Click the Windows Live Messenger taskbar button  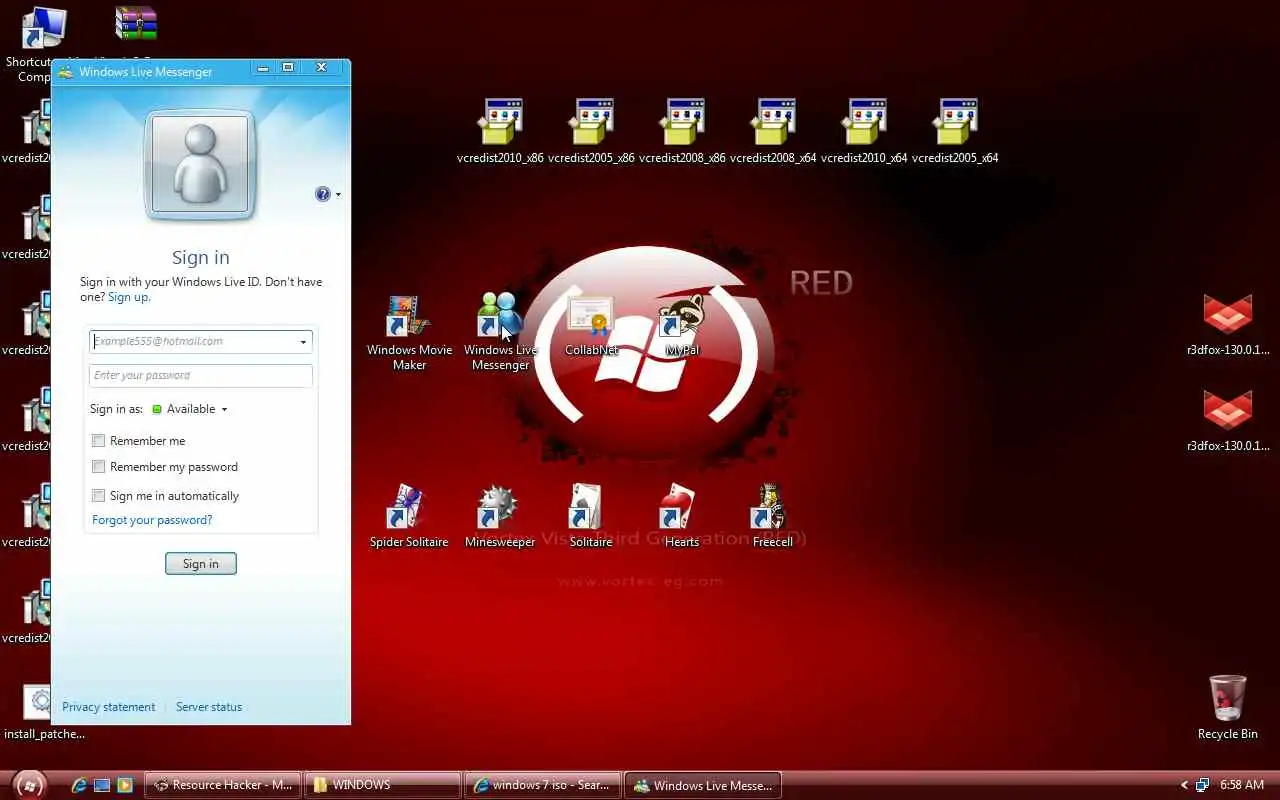coord(703,785)
